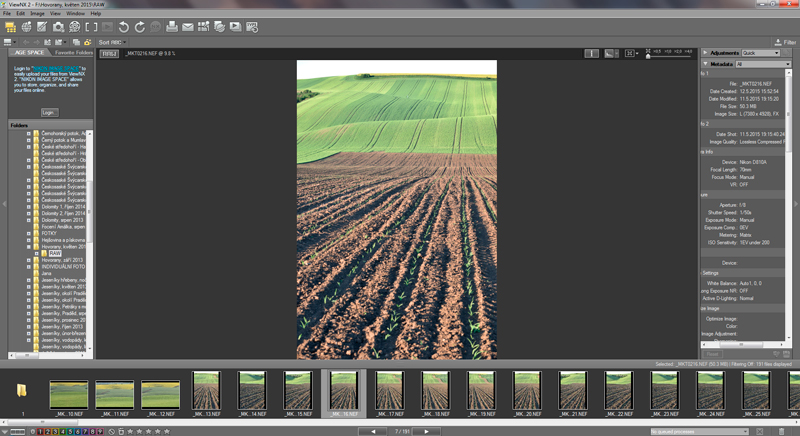Open the Adjustments Quick dropdown
The width and height of the screenshot is (800, 436).
(x=761, y=53)
